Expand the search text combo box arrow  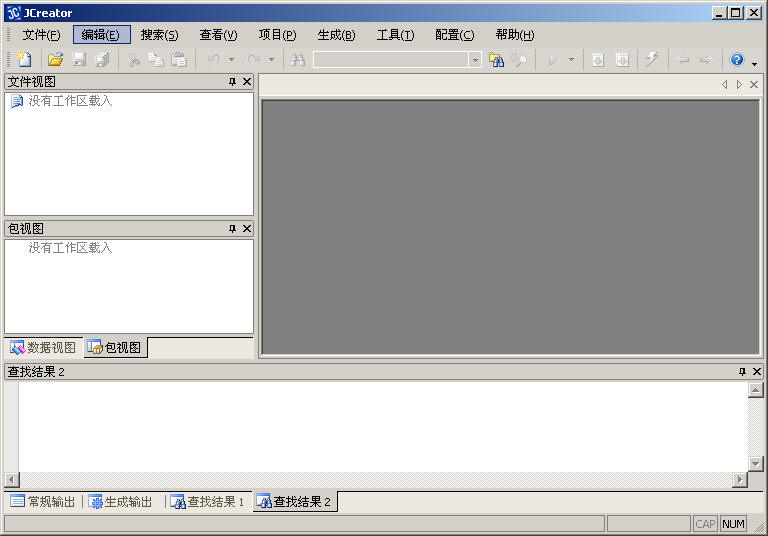(475, 60)
